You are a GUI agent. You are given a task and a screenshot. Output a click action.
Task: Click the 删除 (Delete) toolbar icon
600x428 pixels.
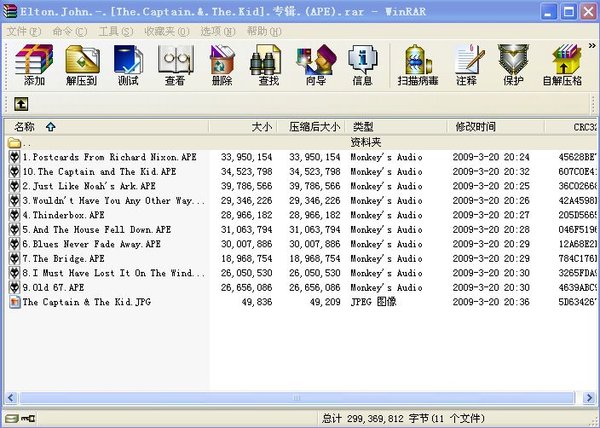point(222,65)
